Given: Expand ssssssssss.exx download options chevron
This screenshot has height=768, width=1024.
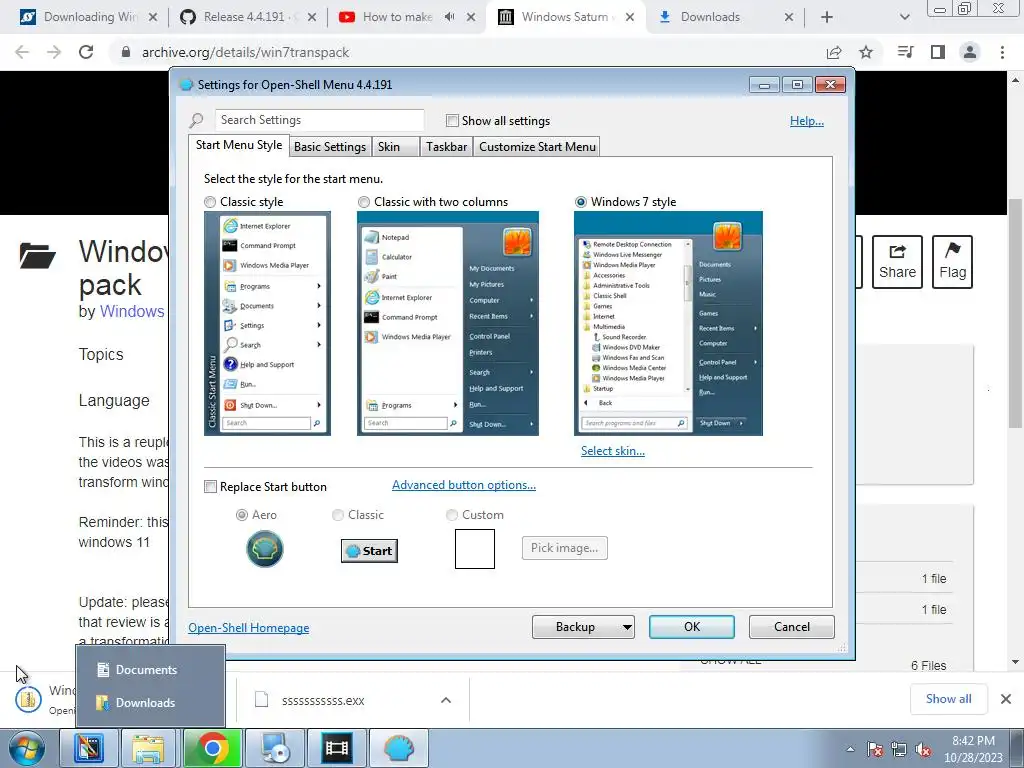Looking at the screenshot, I should coord(446,700).
